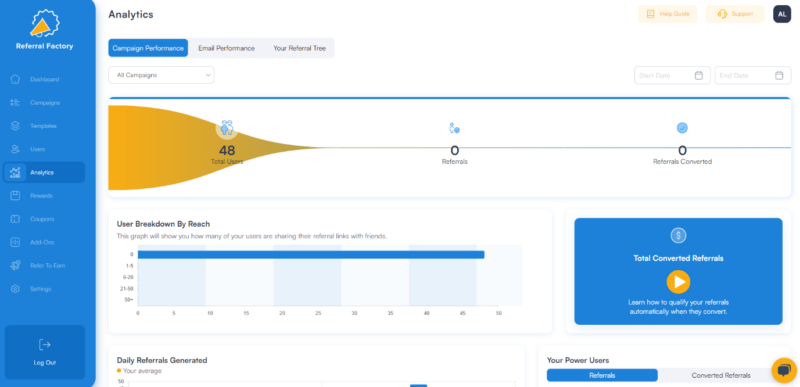
Task: Expand the All Campaigns dropdown
Action: [x=161, y=75]
